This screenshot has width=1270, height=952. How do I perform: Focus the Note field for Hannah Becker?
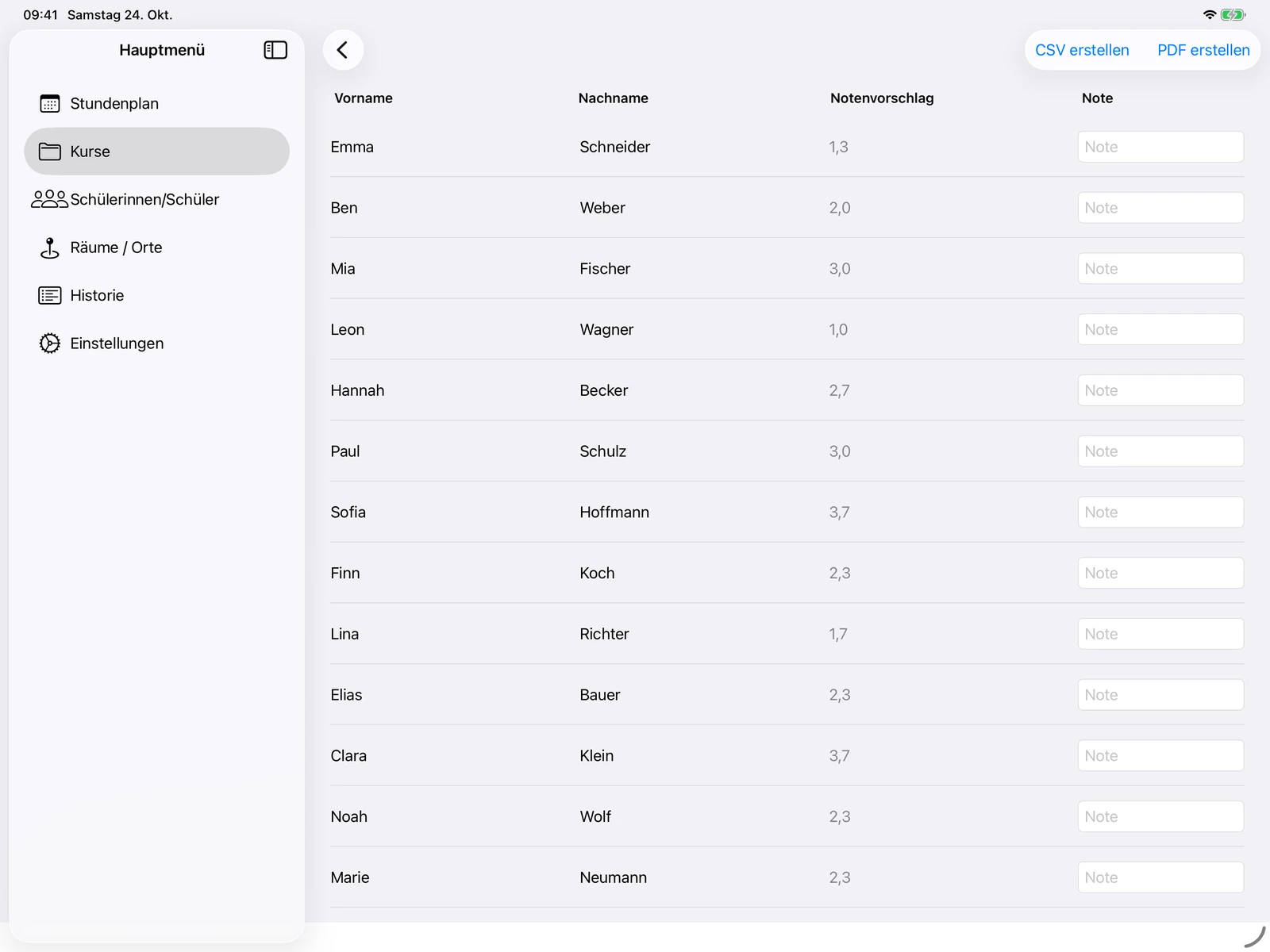1160,390
